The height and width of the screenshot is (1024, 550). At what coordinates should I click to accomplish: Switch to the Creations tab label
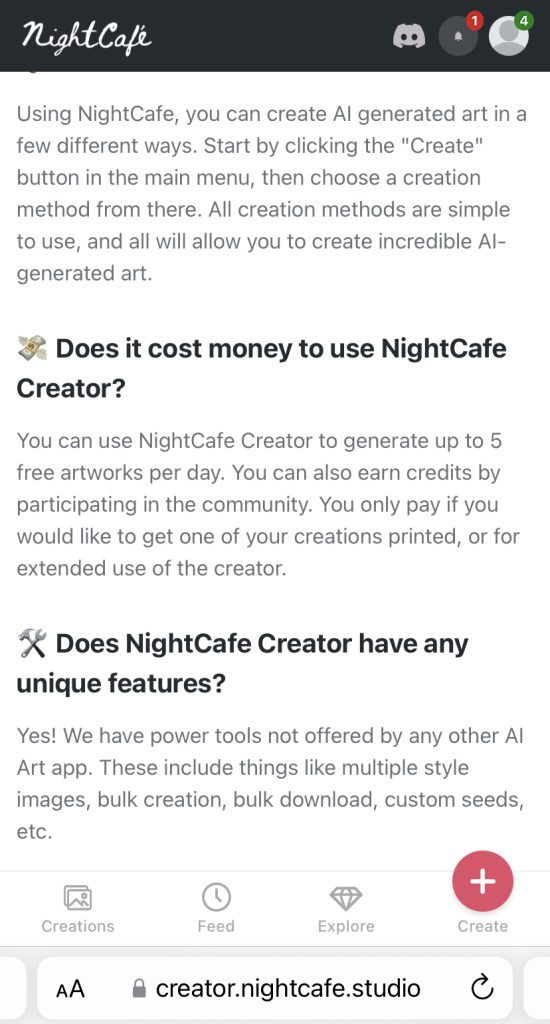click(78, 926)
